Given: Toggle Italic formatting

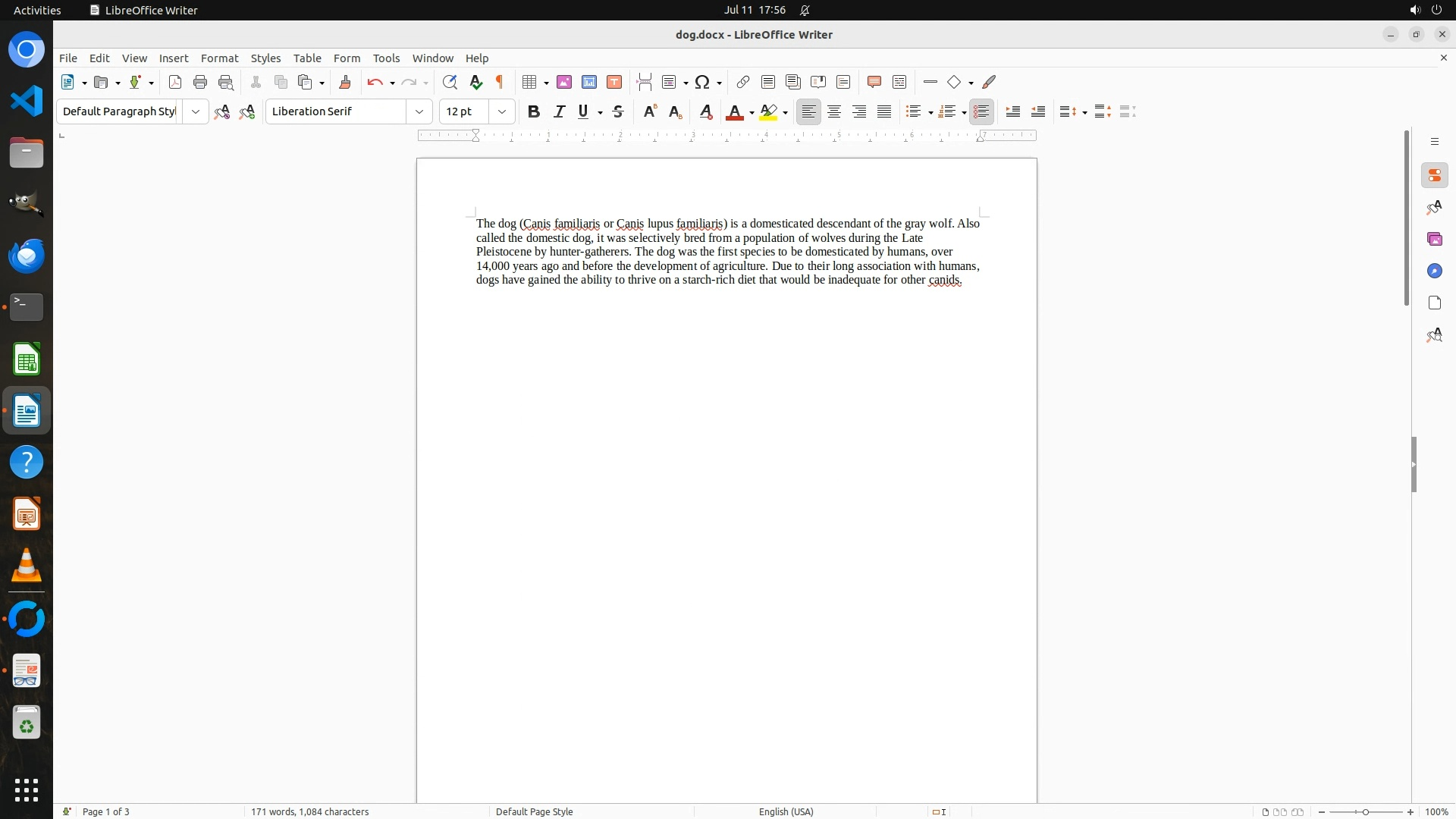Looking at the screenshot, I should click(559, 112).
